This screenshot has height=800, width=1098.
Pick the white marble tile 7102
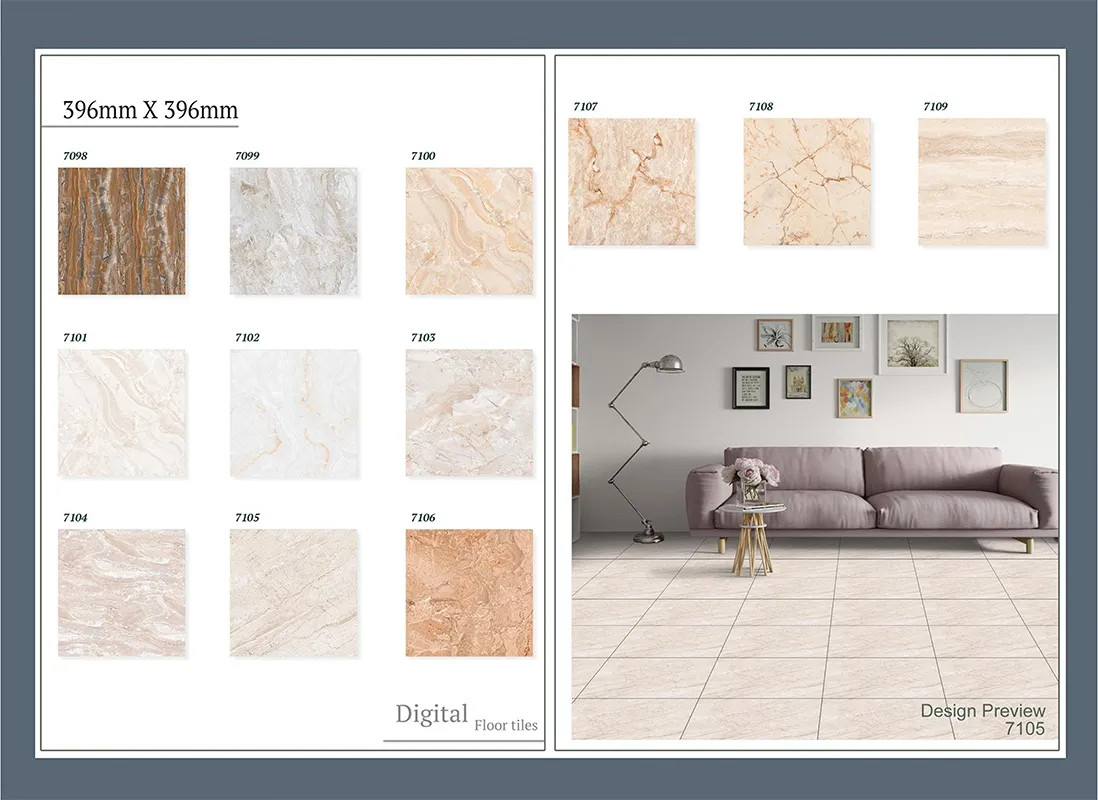click(294, 413)
